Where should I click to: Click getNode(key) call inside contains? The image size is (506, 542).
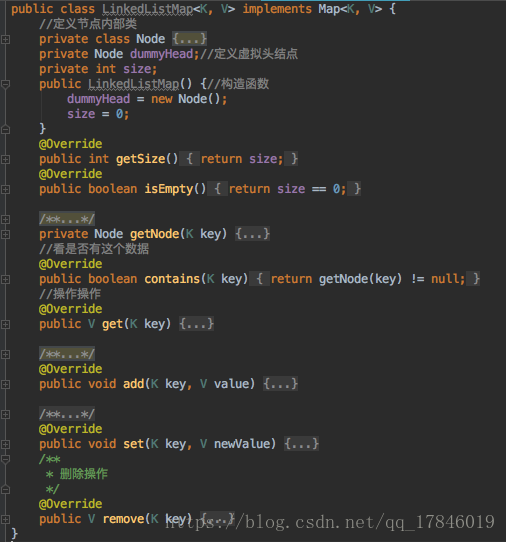(360, 279)
